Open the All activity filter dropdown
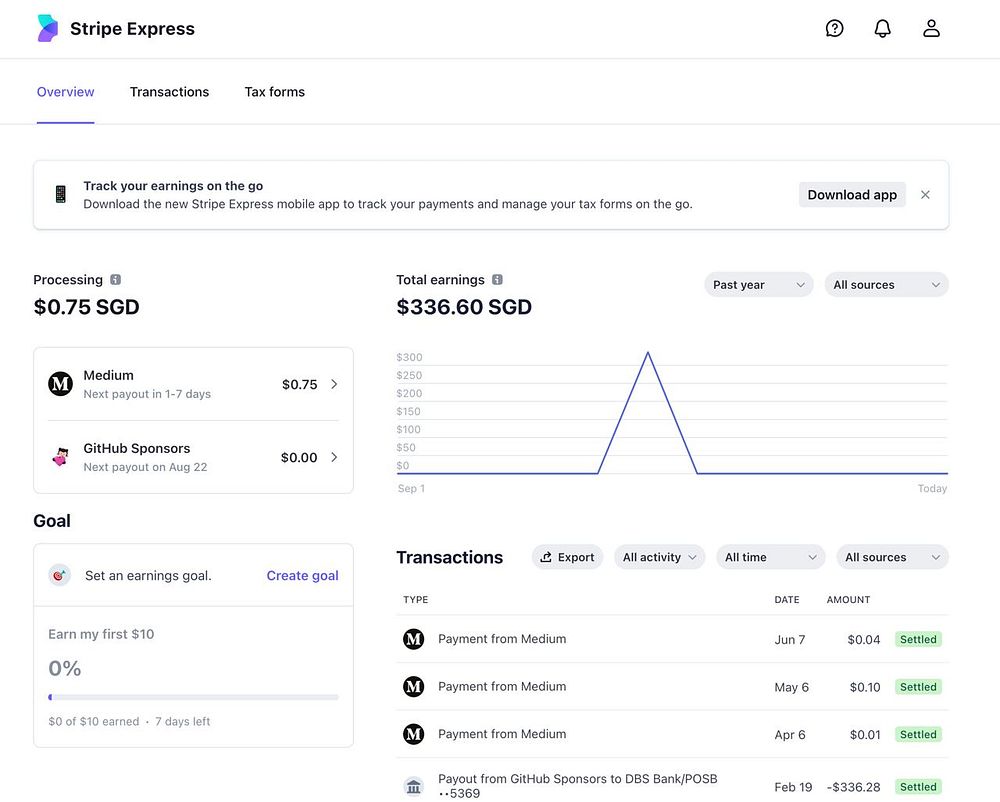This screenshot has height=802, width=1000. click(659, 557)
